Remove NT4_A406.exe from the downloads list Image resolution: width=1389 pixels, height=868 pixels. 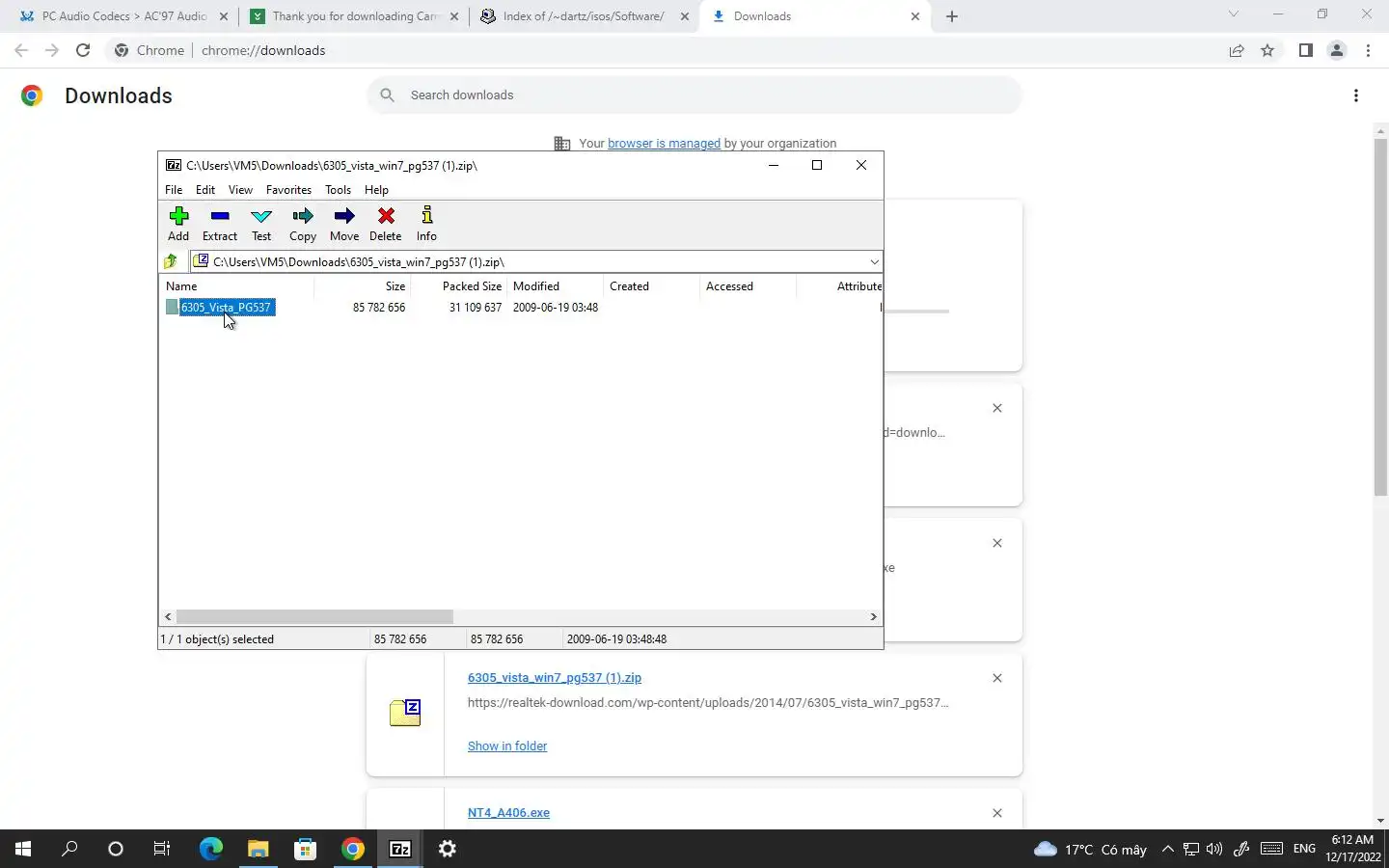(997, 813)
